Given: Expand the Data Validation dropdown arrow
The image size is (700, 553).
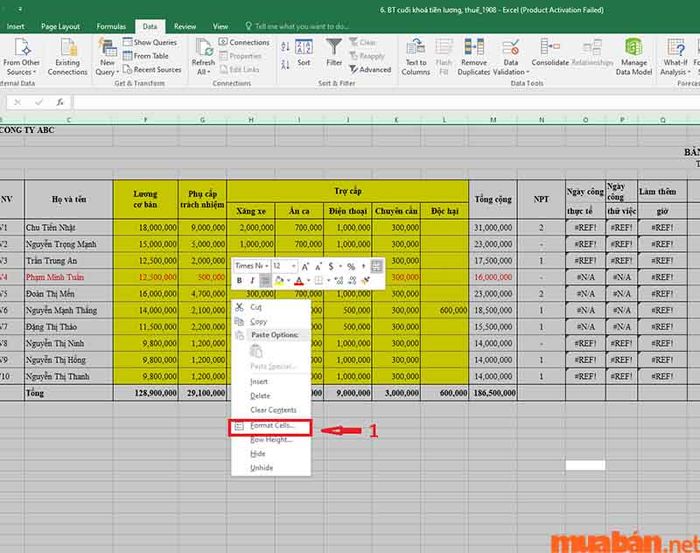Looking at the screenshot, I should [527, 72].
